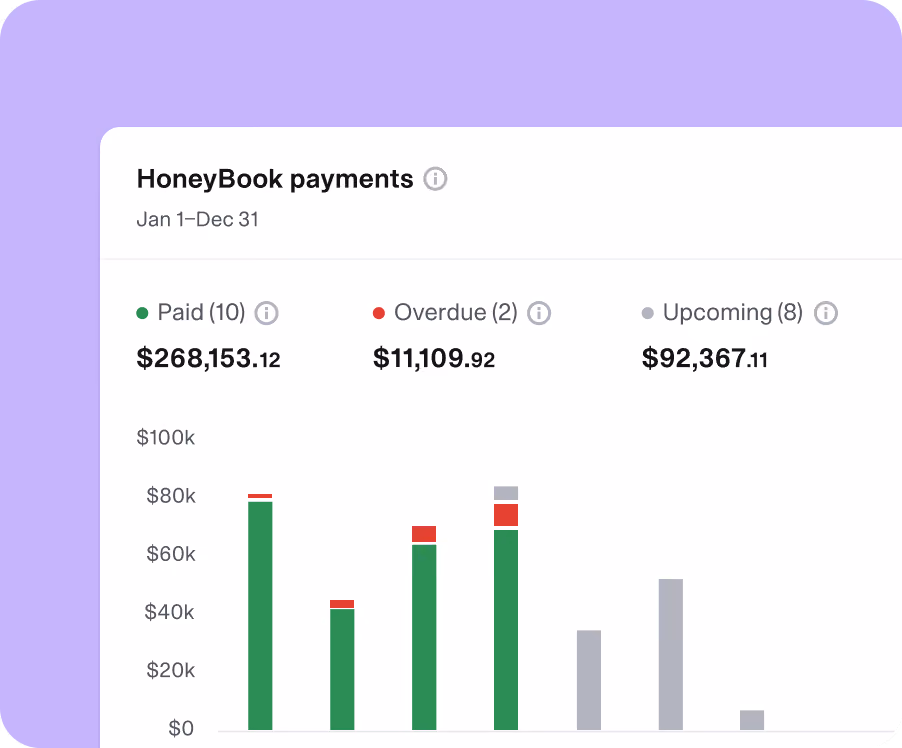Screen dimensions: 902x748
Task: Click the second bar's green paid segment
Action: click(342, 669)
